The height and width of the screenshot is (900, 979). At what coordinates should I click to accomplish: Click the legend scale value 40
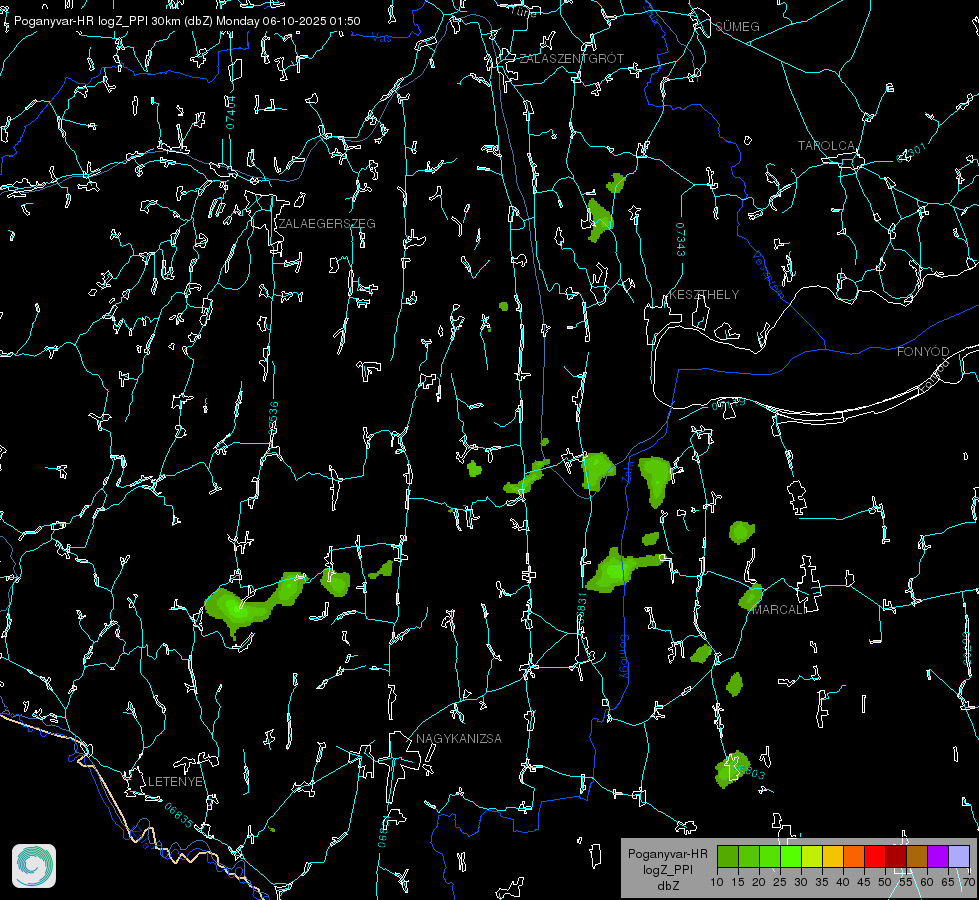tap(842, 882)
